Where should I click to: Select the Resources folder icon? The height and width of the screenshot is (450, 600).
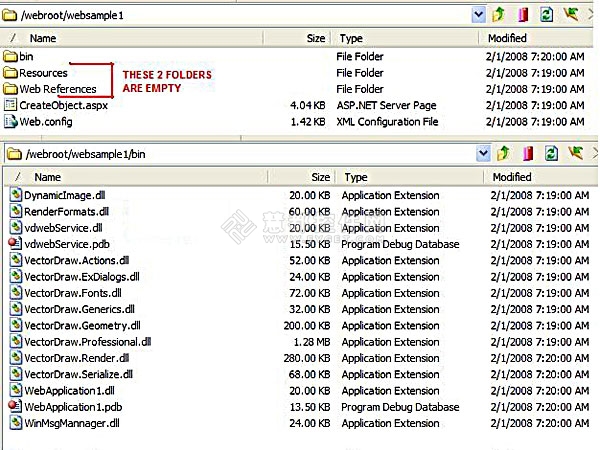10,73
